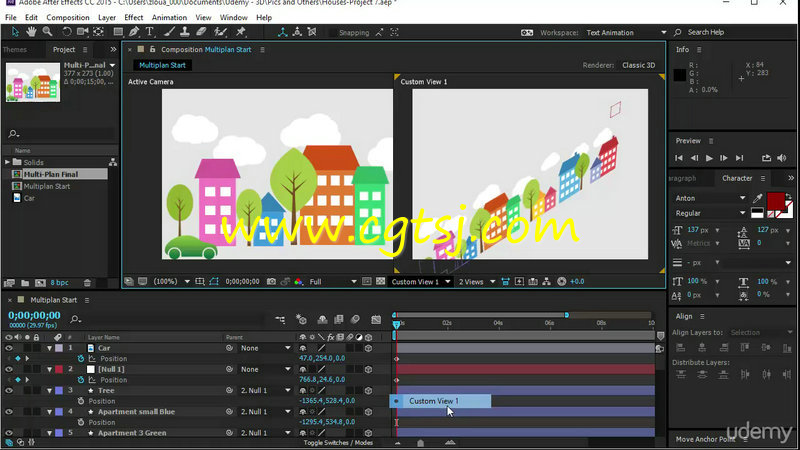The image size is (800, 450).
Task: Toggle the Snapping checkbox
Action: pyautogui.click(x=333, y=33)
